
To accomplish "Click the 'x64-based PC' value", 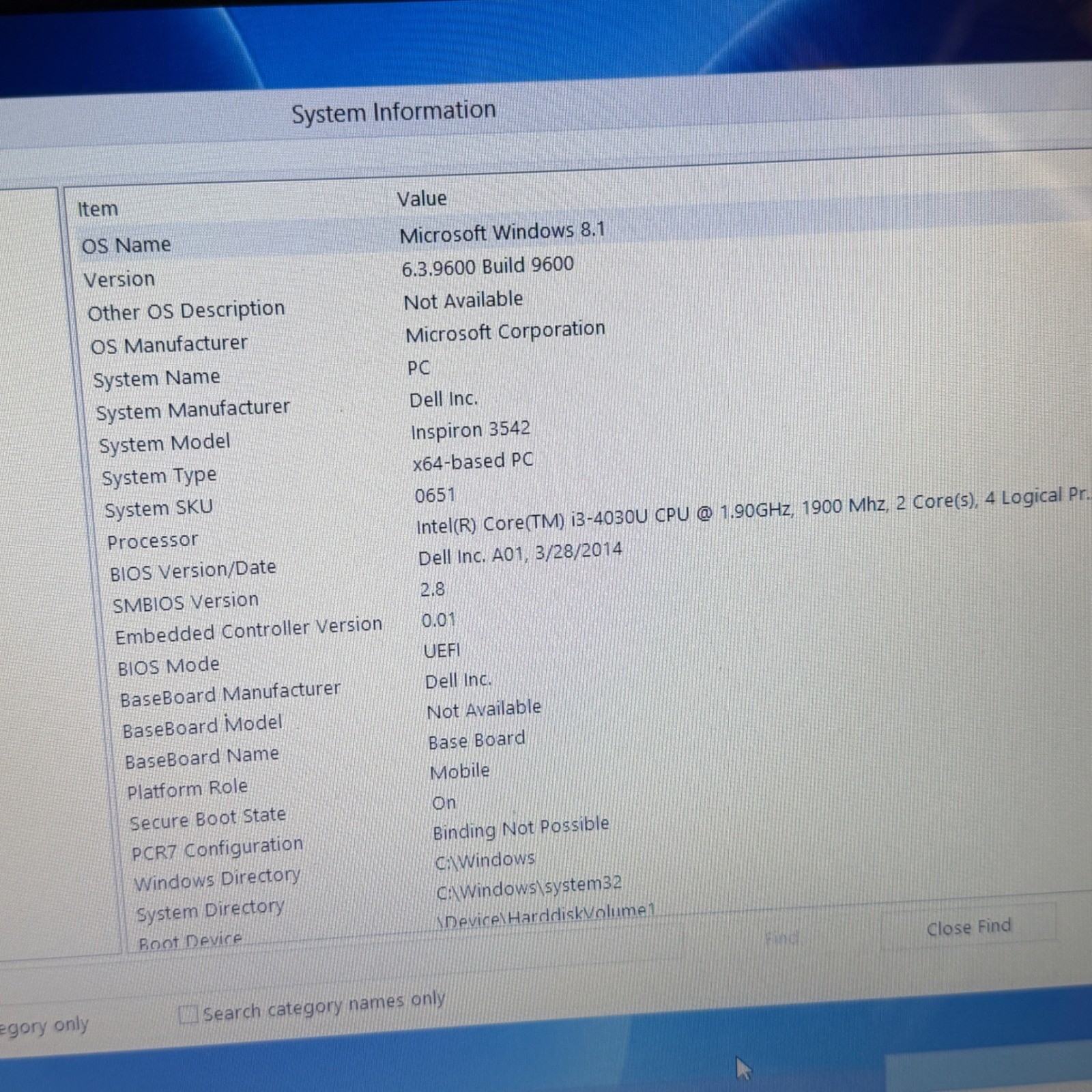I will [x=472, y=462].
